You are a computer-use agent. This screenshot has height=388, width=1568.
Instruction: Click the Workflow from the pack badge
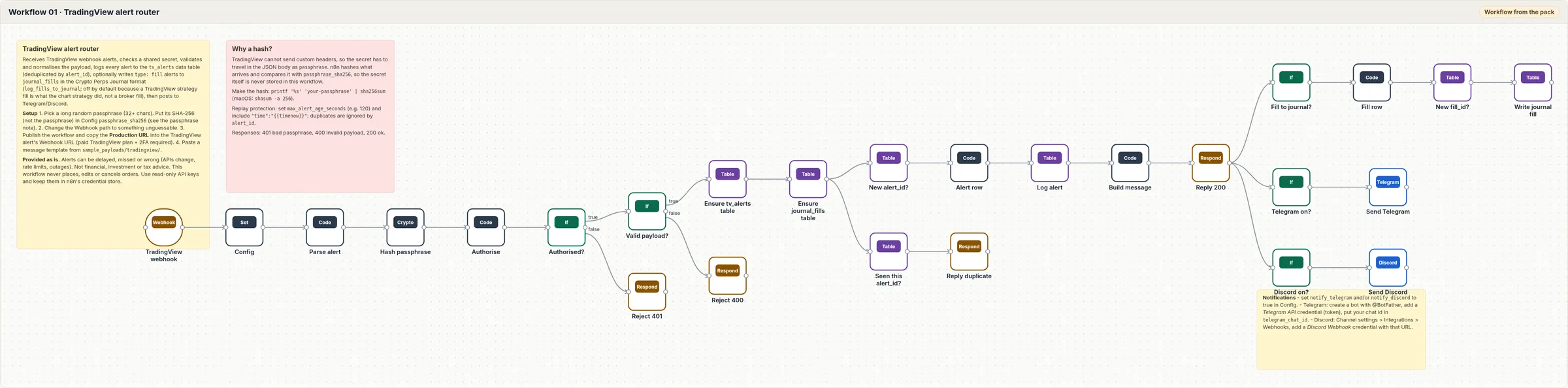1519,12
